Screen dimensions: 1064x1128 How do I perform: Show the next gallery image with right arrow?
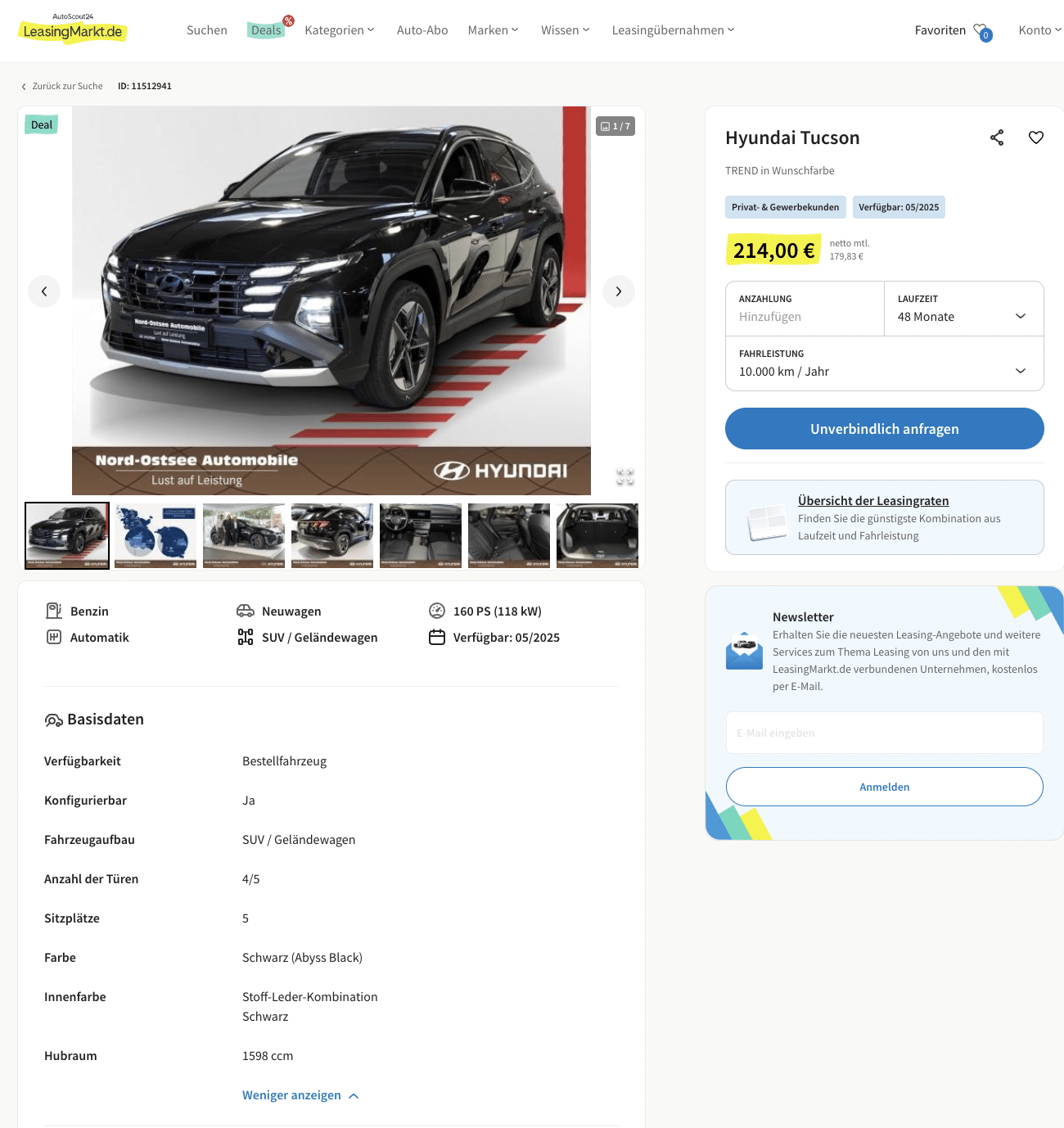[x=619, y=291]
